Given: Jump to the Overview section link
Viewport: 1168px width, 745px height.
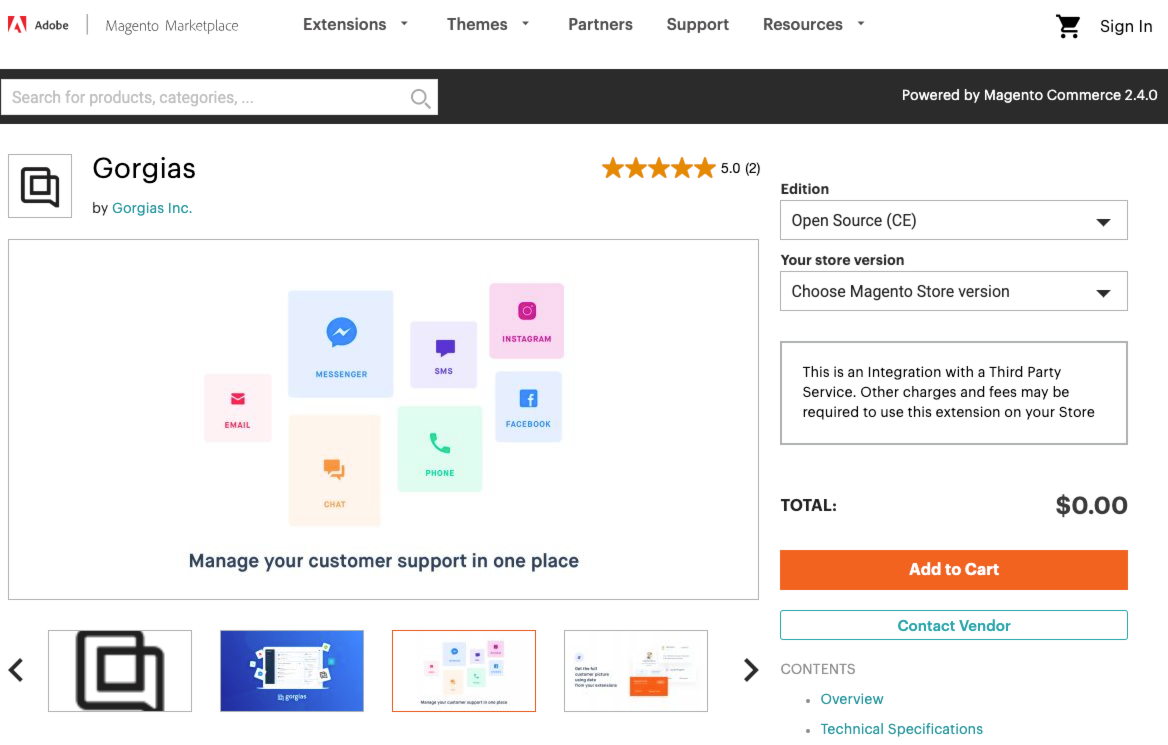Looking at the screenshot, I should tap(851, 700).
